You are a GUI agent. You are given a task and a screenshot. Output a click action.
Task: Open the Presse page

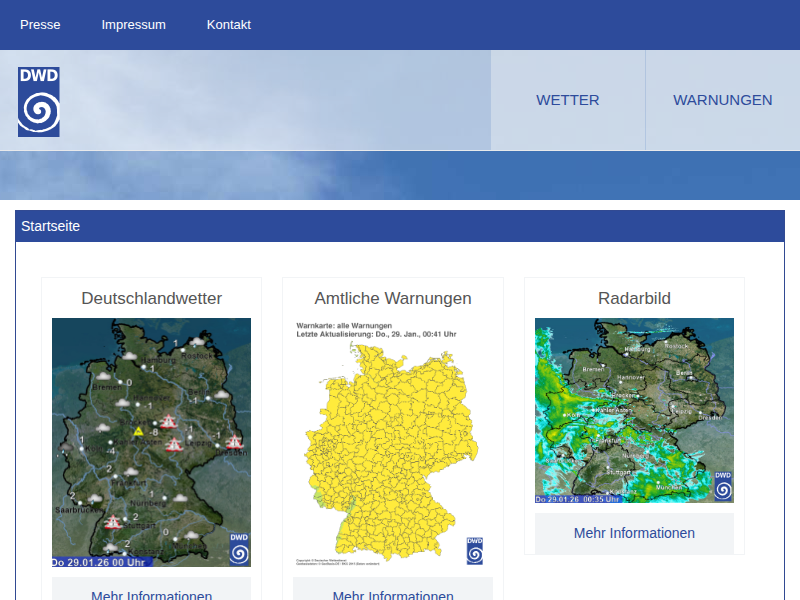[x=40, y=25]
